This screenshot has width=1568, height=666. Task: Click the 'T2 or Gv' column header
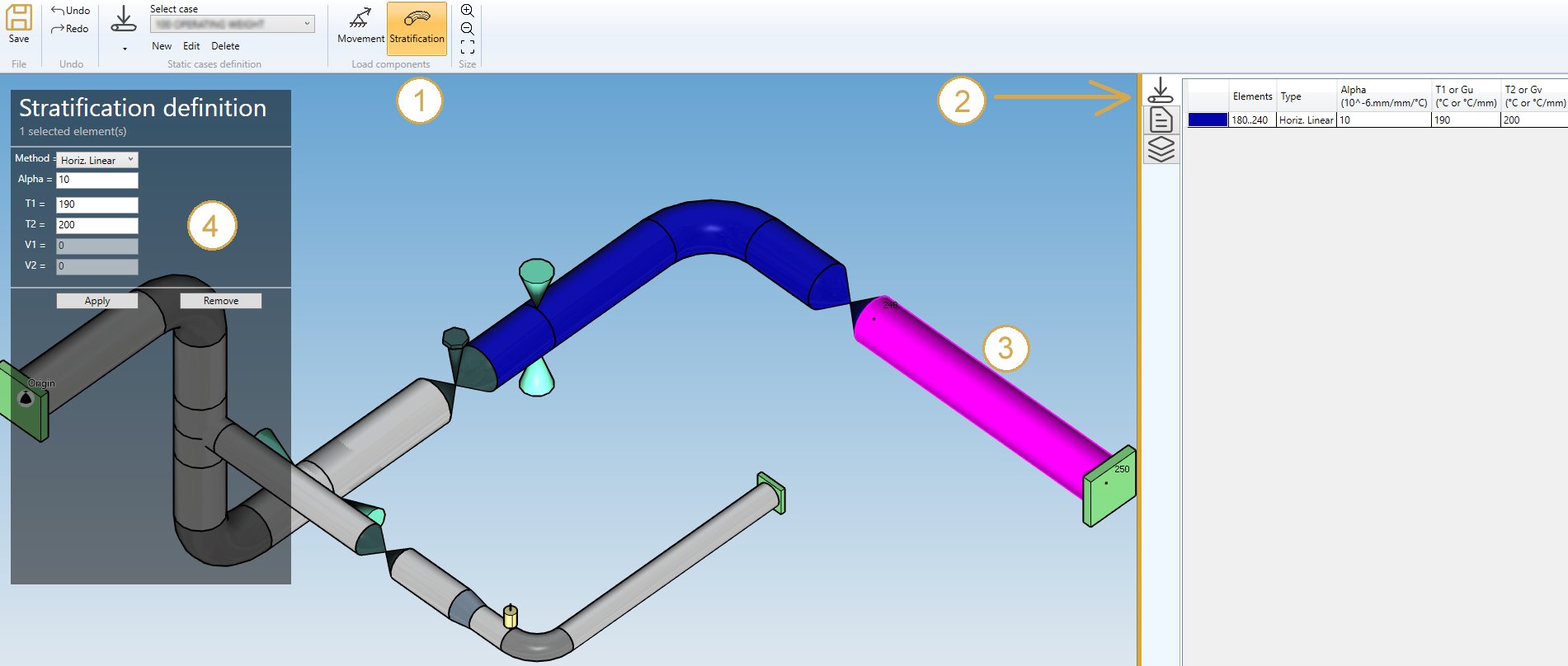point(1534,96)
